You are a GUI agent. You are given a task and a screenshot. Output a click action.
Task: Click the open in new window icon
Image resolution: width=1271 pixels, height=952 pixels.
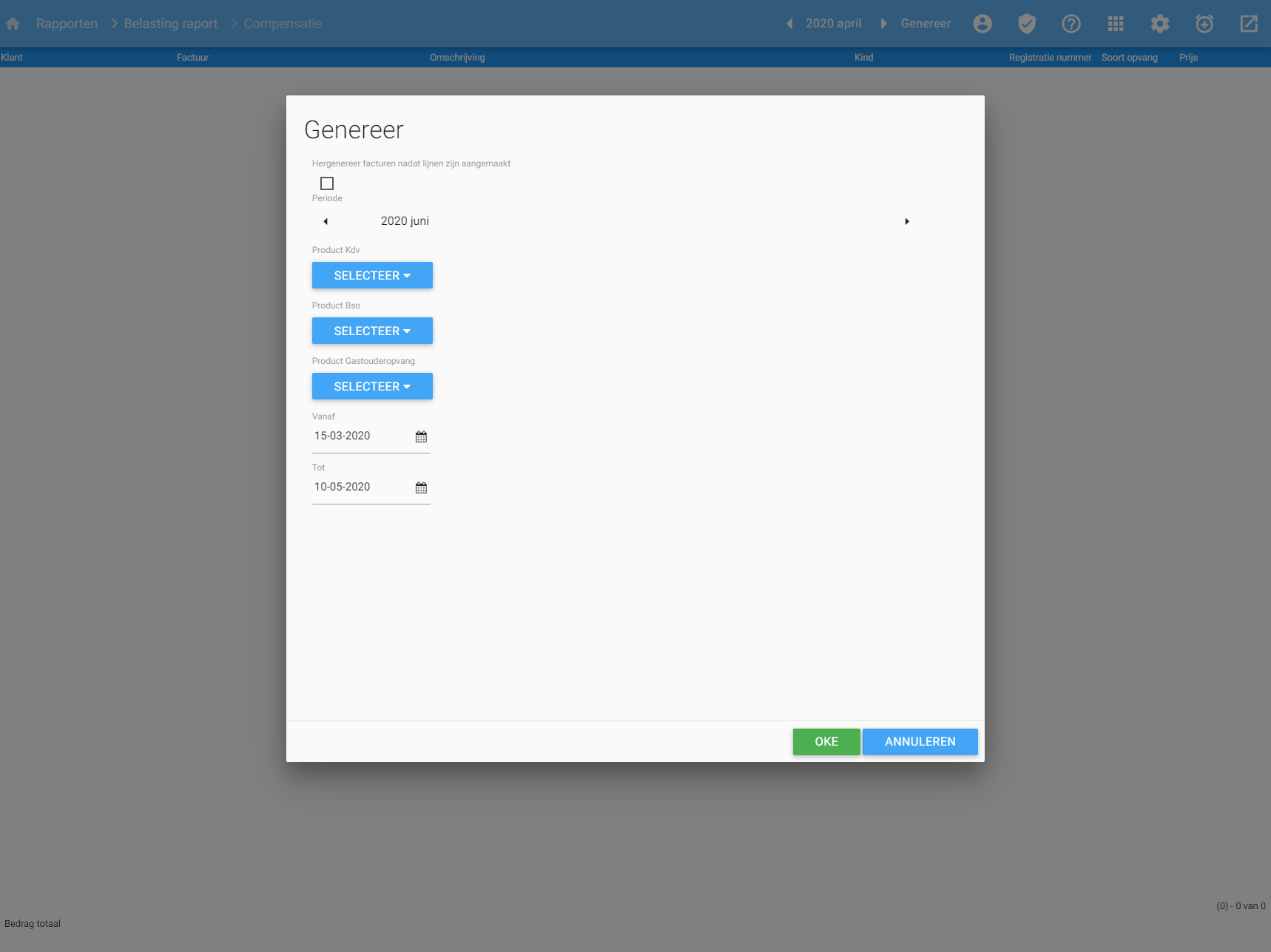pos(1249,24)
